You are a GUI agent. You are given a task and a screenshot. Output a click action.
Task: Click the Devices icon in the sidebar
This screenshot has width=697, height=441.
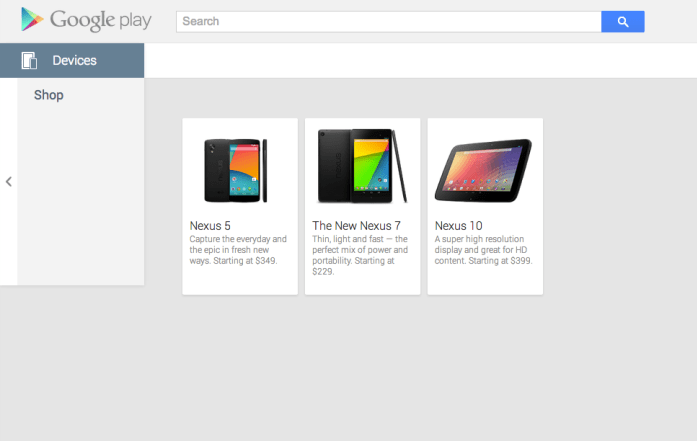click(29, 60)
